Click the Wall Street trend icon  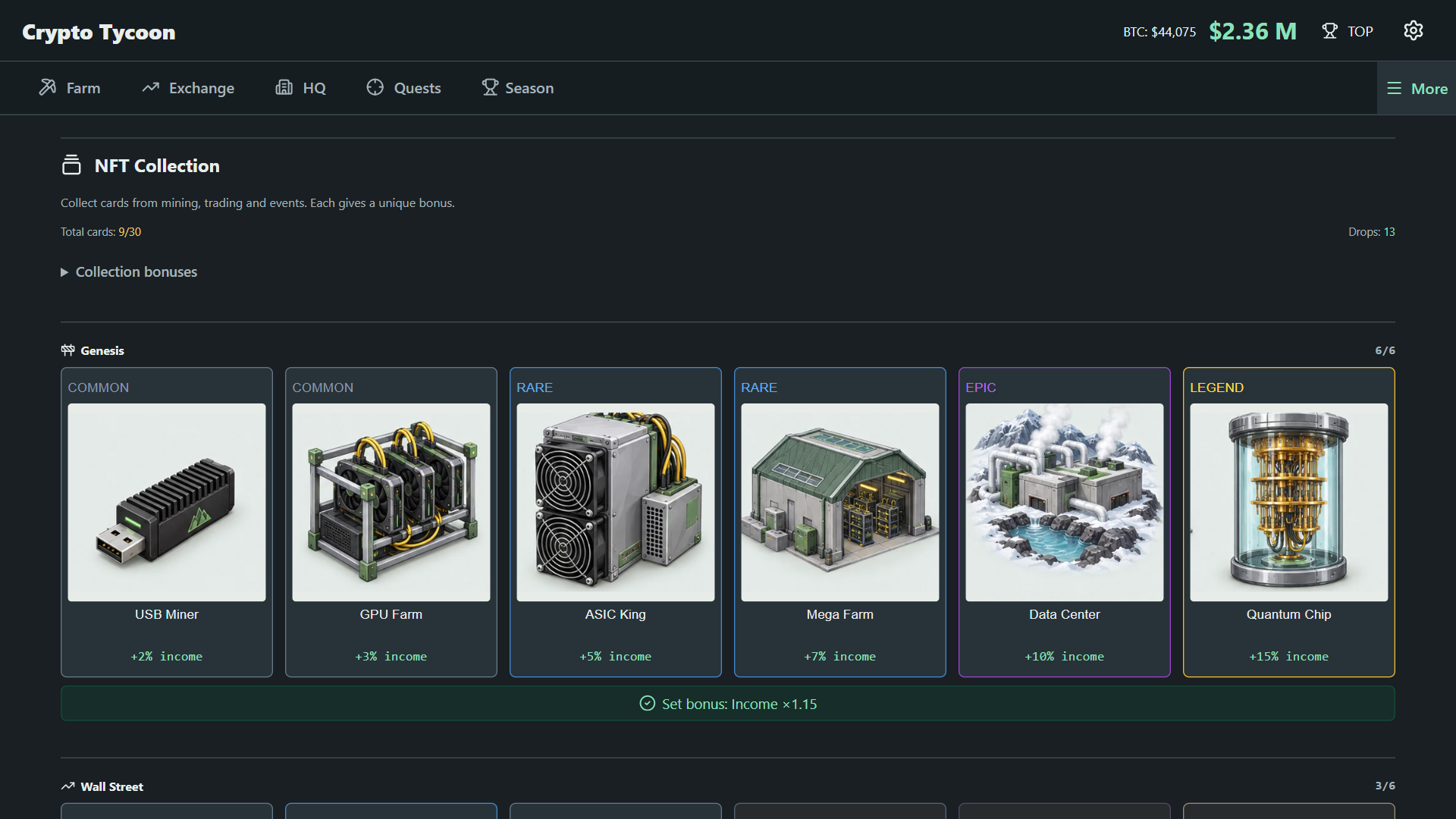[67, 786]
